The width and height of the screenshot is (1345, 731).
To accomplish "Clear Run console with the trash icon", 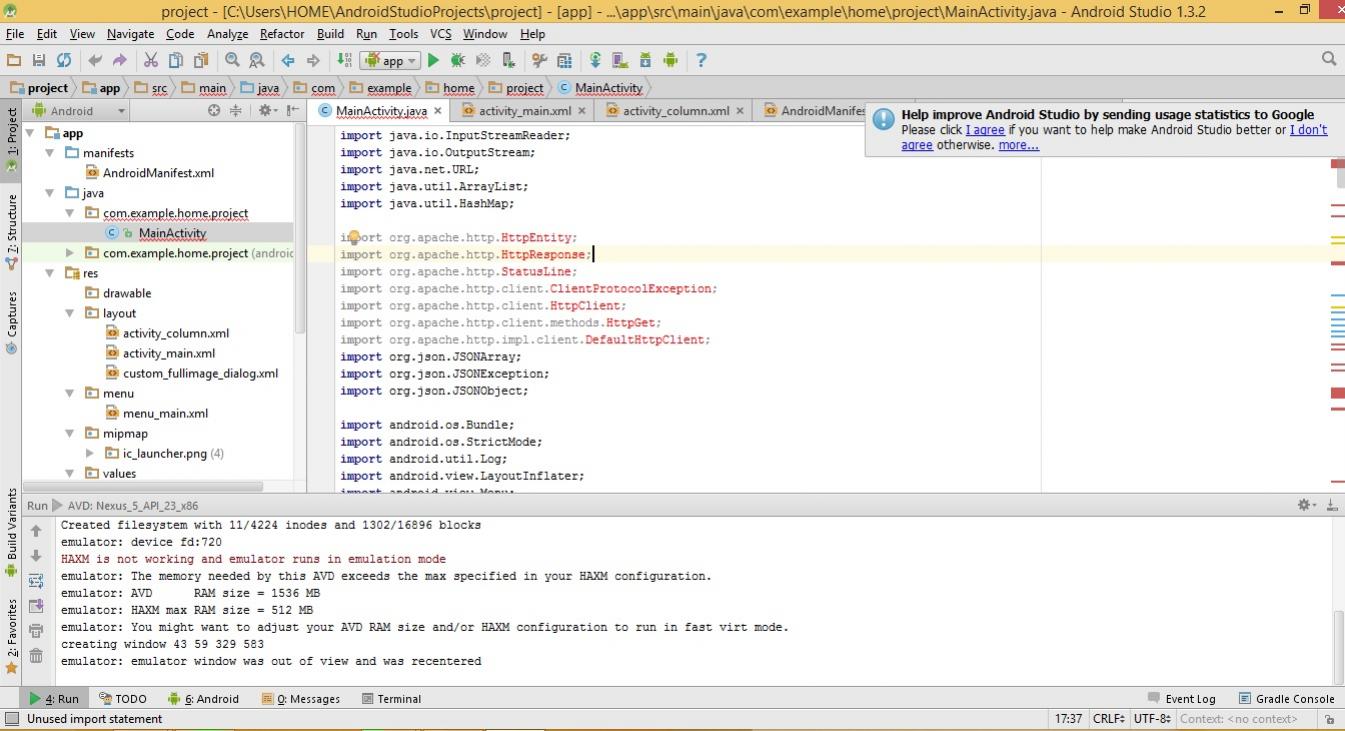I will tap(36, 656).
